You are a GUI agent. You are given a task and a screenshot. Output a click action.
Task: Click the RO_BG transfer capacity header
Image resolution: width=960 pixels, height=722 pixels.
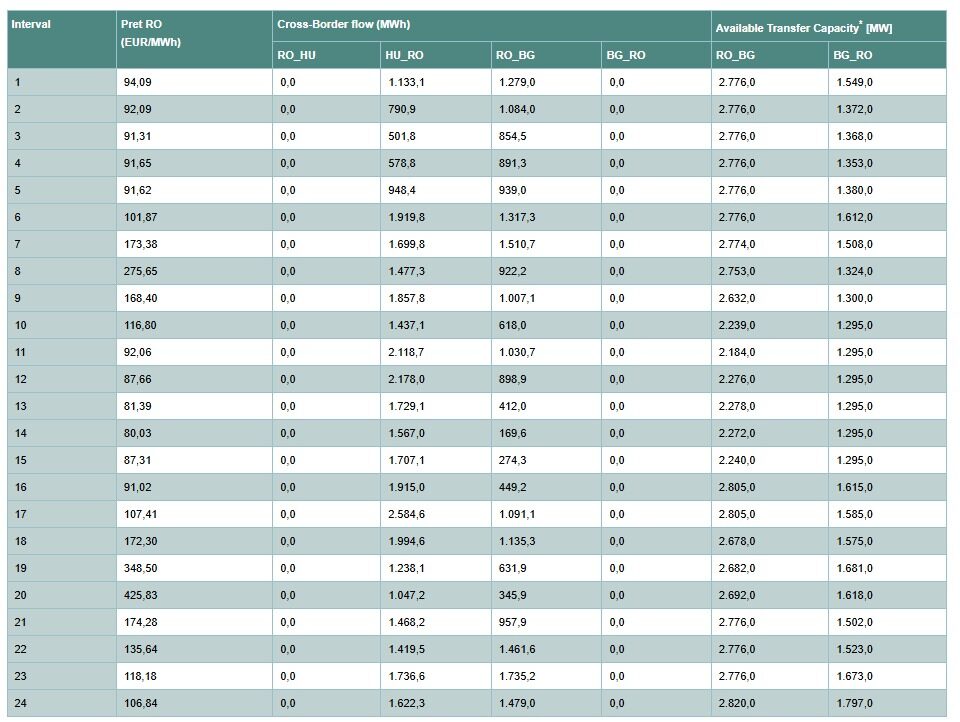click(735, 55)
